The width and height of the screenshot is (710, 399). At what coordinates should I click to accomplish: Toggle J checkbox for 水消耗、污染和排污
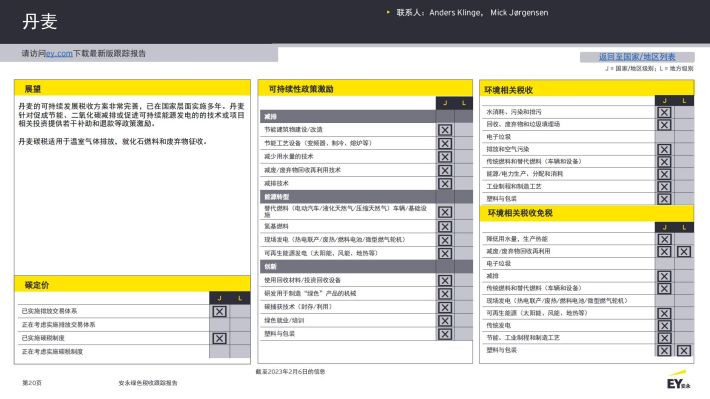pyautogui.click(x=664, y=112)
